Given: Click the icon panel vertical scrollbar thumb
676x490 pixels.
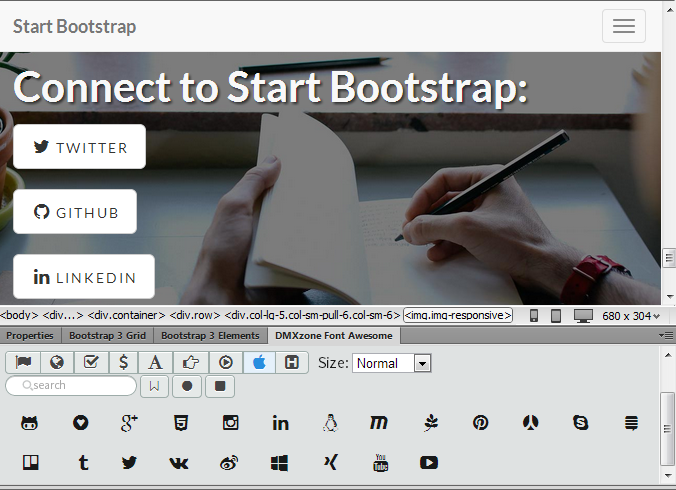Looking at the screenshot, I should click(668, 428).
